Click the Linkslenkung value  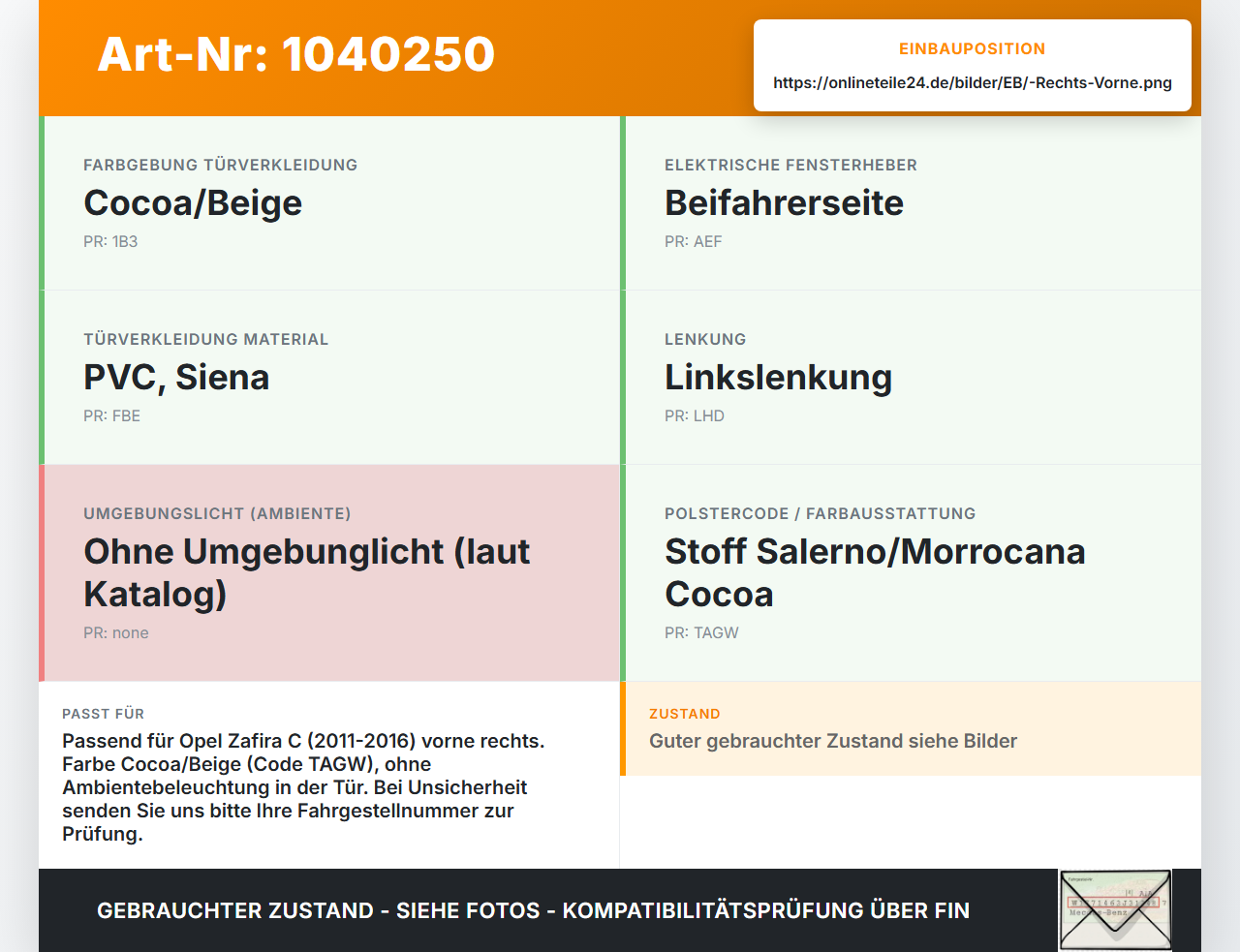coord(778,377)
